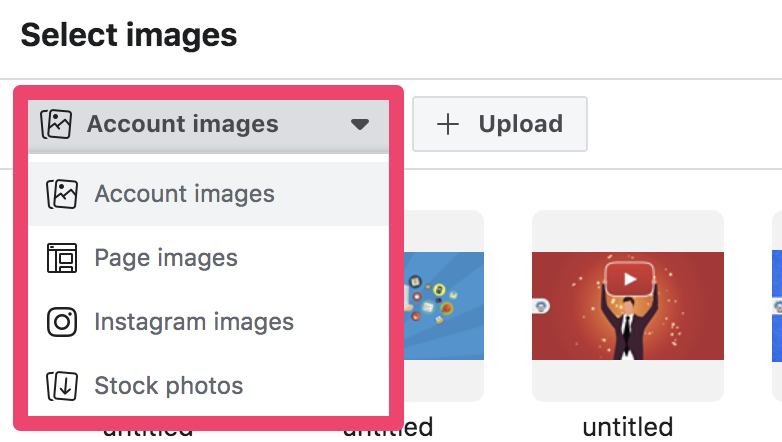Click the Instagram camera logo icon
Image resolution: width=782 pixels, height=442 pixels.
coord(62,322)
